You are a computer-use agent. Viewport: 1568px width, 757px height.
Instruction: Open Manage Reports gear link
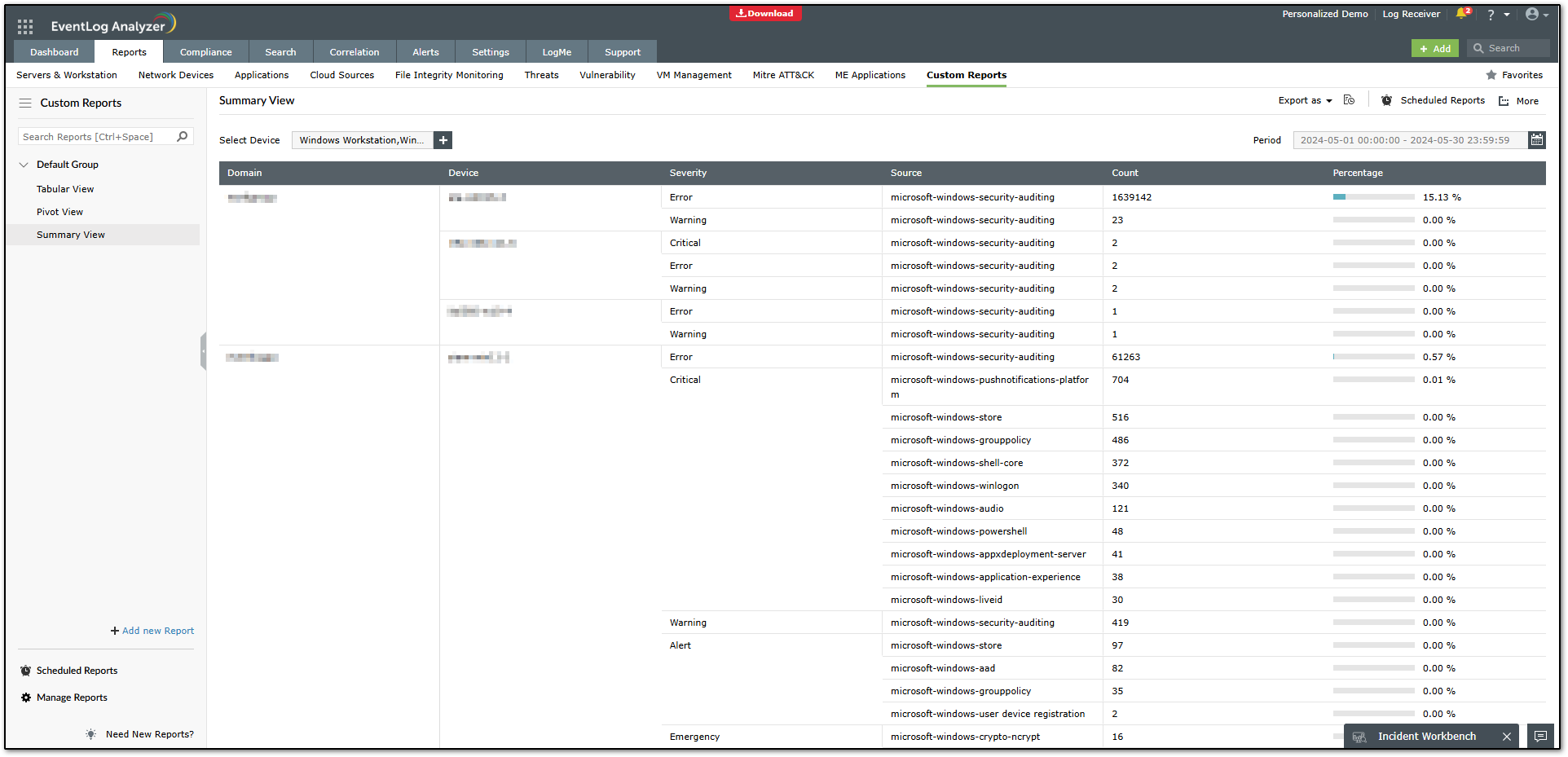[x=72, y=698]
